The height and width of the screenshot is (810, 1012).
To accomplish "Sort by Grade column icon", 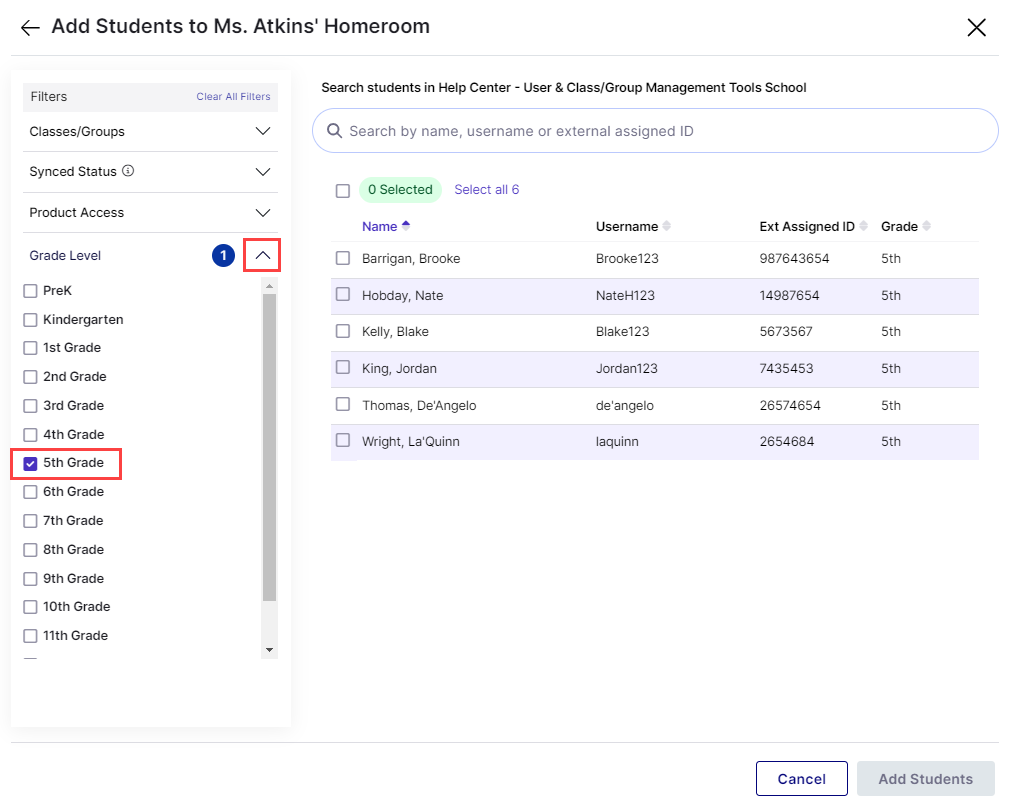I will click(x=927, y=226).
